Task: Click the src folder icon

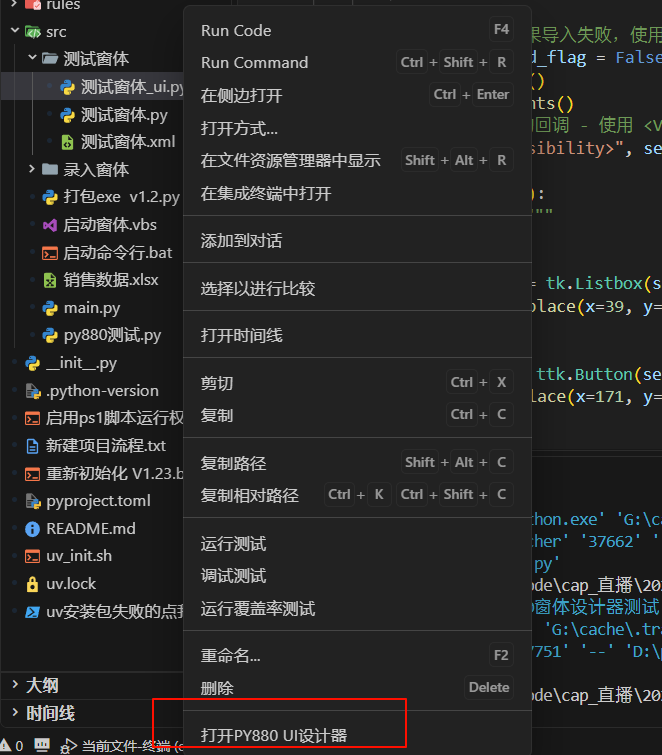Action: [33, 32]
